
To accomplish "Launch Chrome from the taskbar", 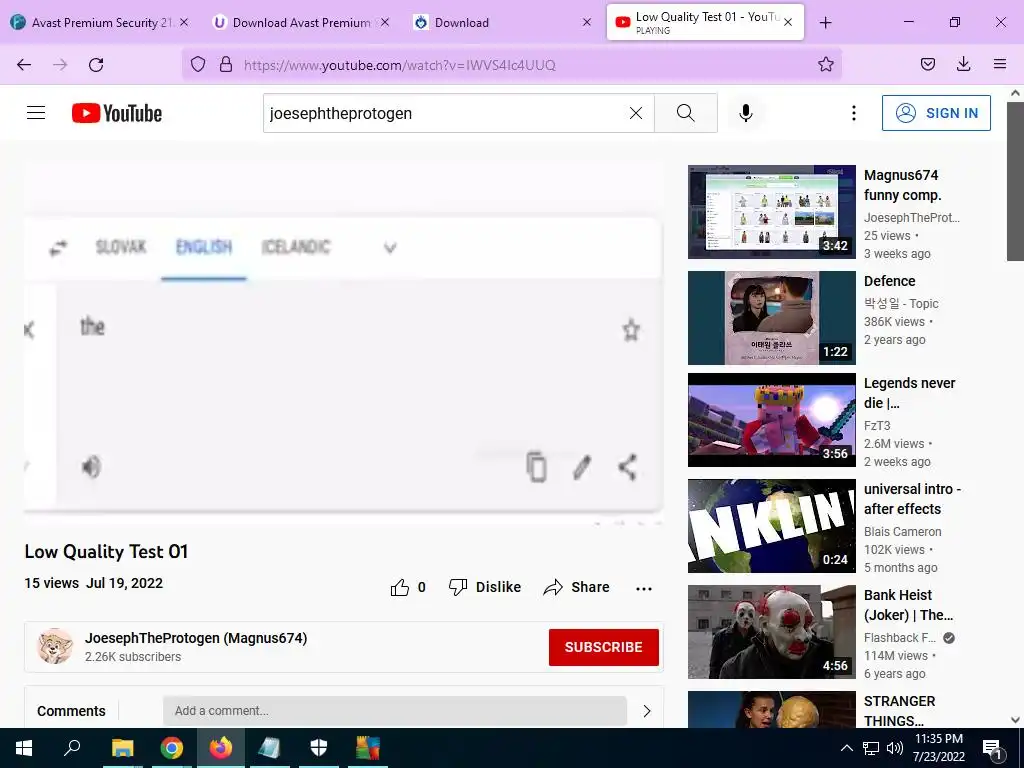I will pos(171,748).
